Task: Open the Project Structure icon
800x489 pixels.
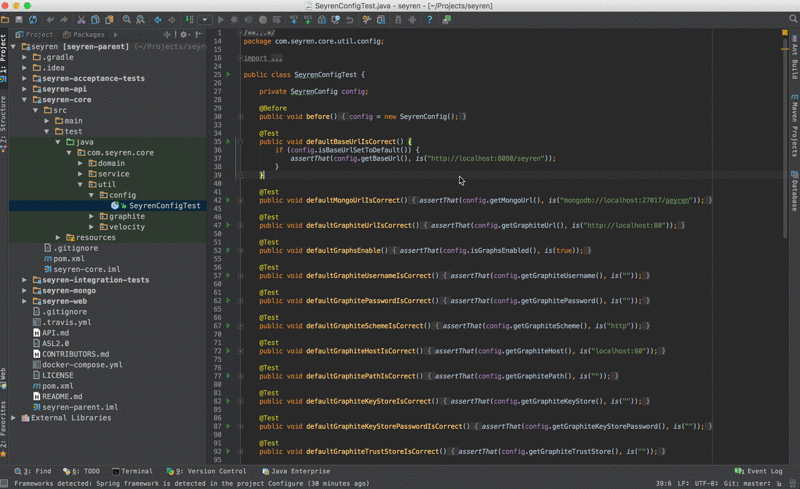Action: tap(381, 20)
